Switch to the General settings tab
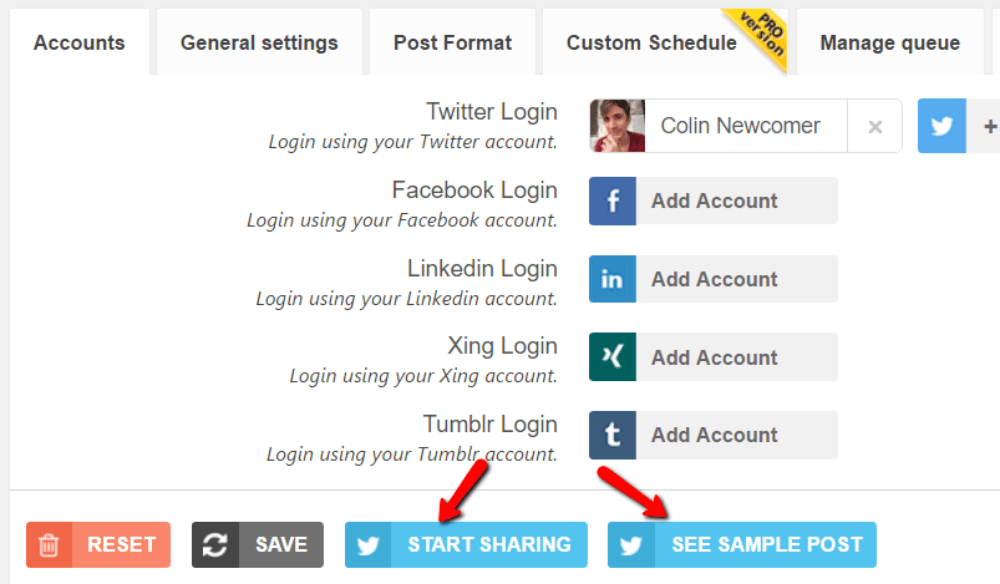Viewport: 1000px width, 584px height. pos(258,42)
